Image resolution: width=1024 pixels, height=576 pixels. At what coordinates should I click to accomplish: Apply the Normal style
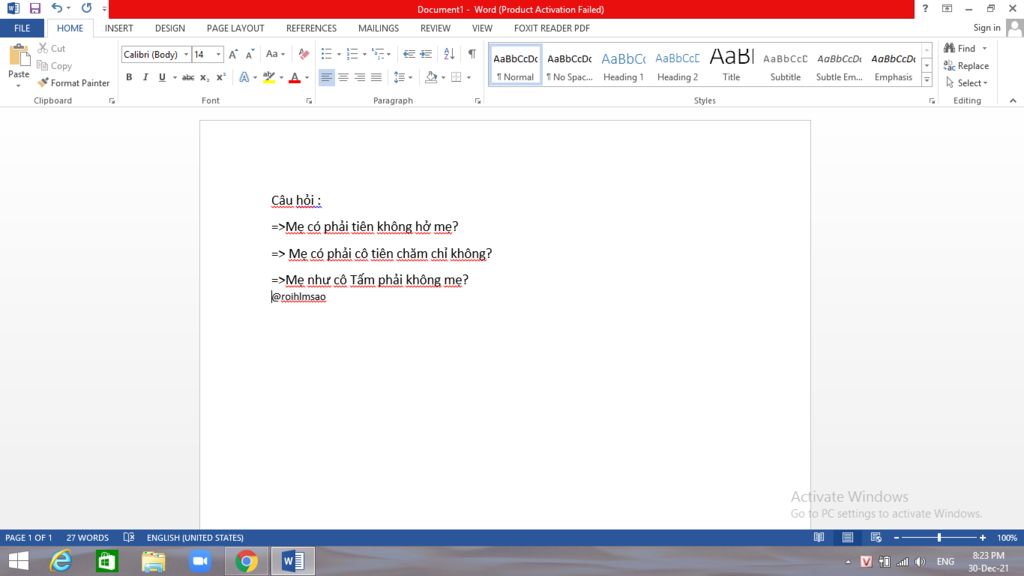point(515,65)
